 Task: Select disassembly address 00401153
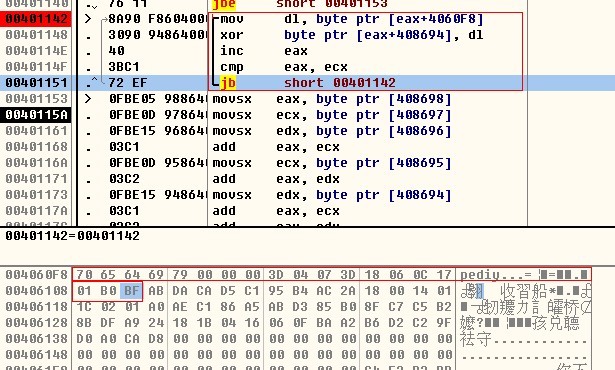[36, 99]
